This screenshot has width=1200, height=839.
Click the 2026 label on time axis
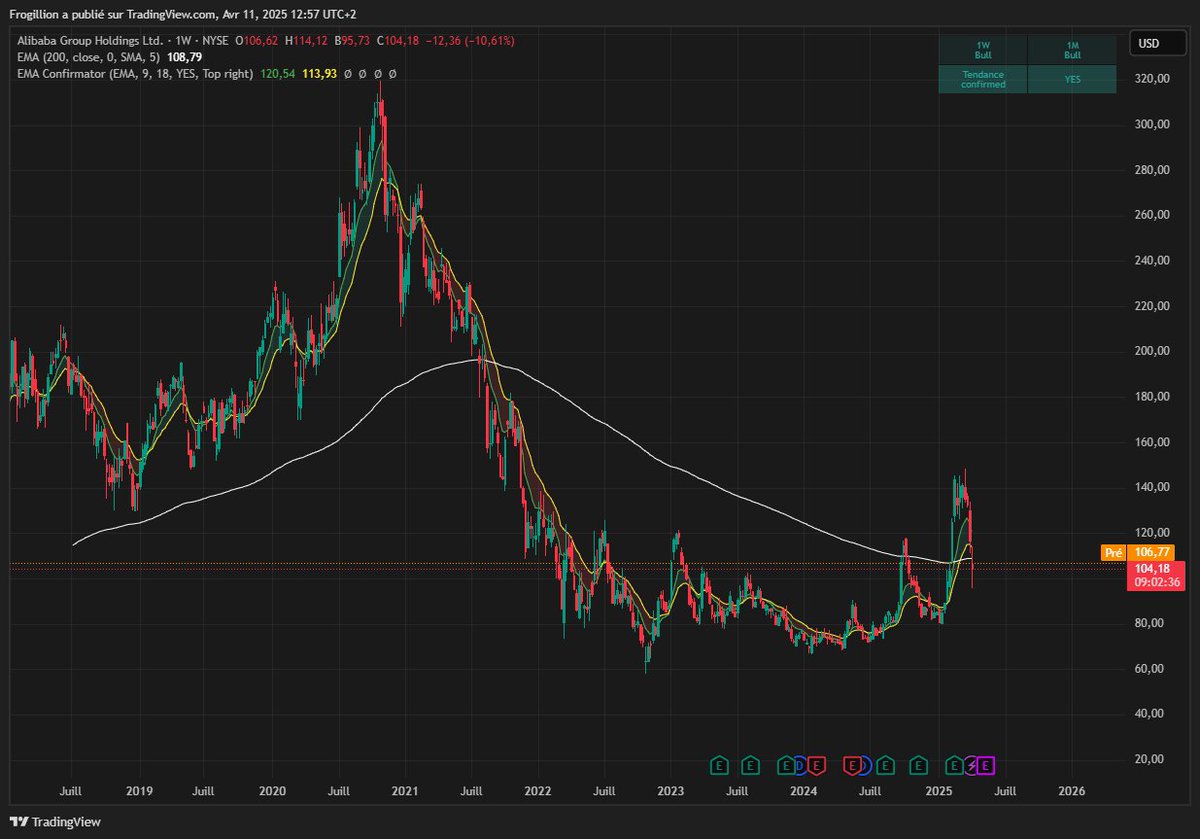[x=1071, y=791]
